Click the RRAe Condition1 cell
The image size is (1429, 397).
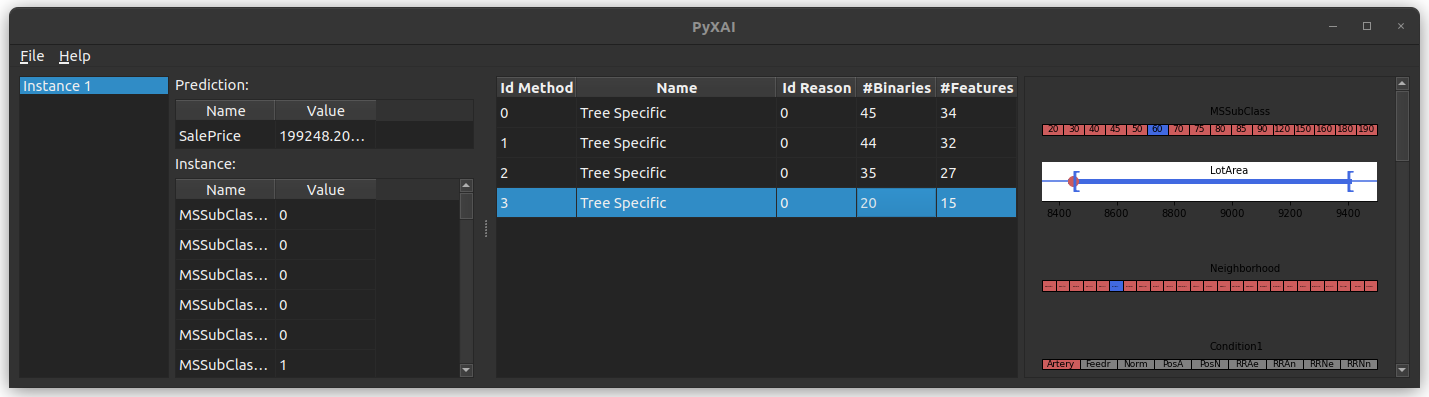tap(1247, 364)
